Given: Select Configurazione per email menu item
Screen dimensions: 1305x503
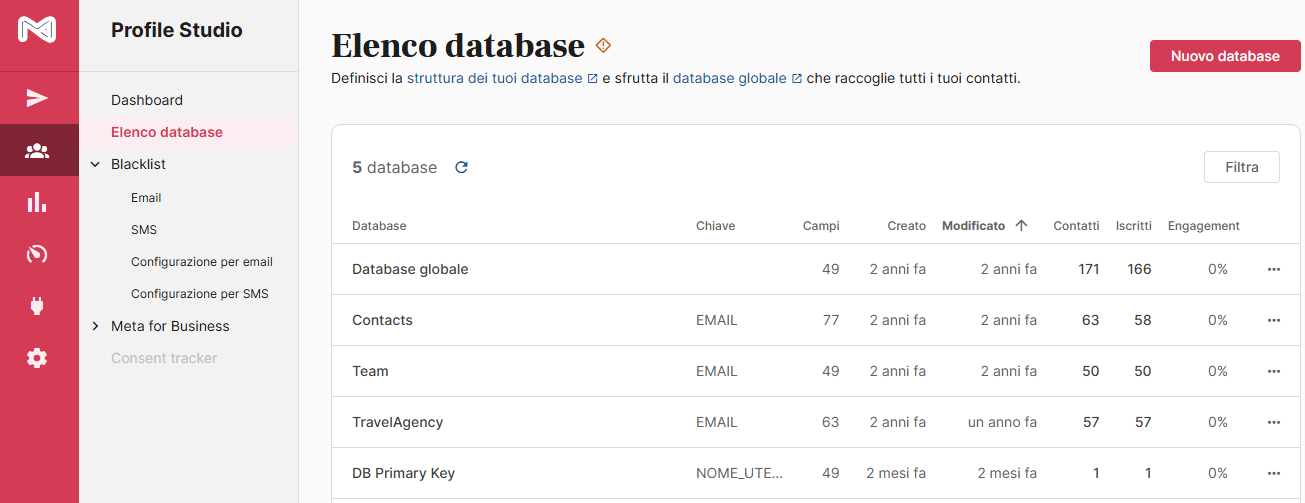Looking at the screenshot, I should click(201, 262).
